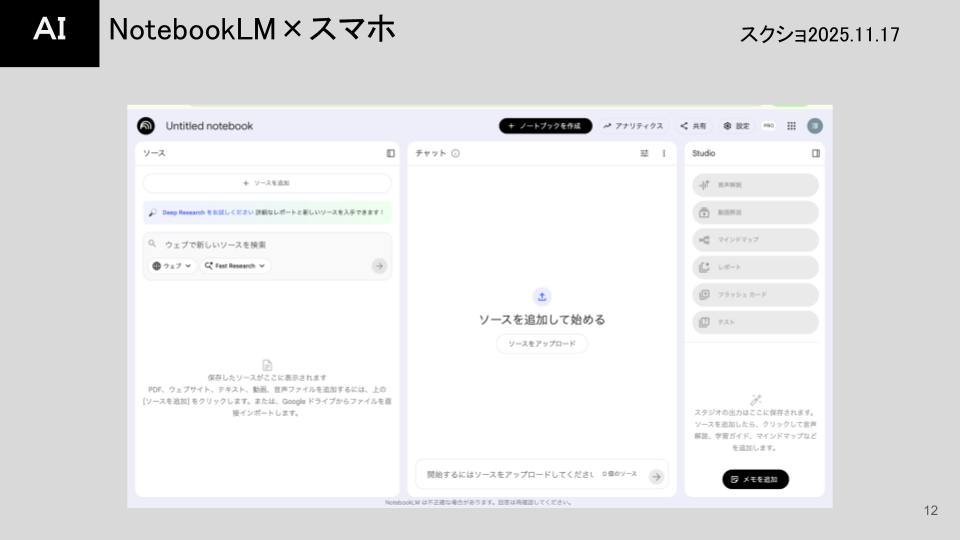The width and height of the screenshot is (960, 540).
Task: Click the chat info icon beside チャット
Action: [x=455, y=153]
